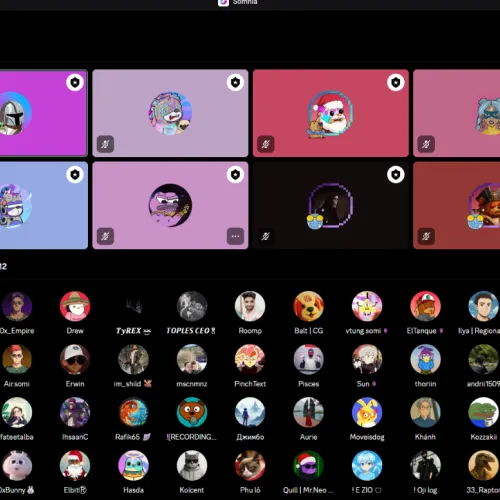The height and width of the screenshot is (500, 500).
Task: Click the Somnia title in the top bar
Action: (x=245, y=2)
